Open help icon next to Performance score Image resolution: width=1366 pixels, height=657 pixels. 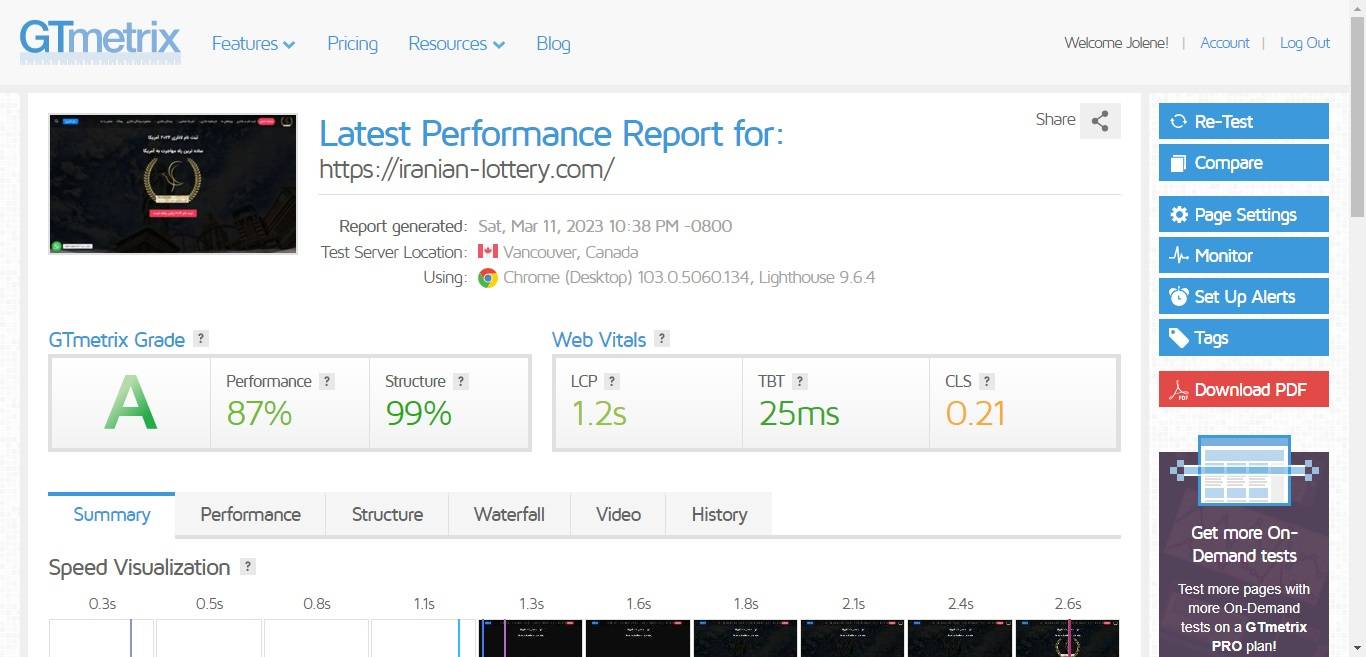pyautogui.click(x=327, y=381)
